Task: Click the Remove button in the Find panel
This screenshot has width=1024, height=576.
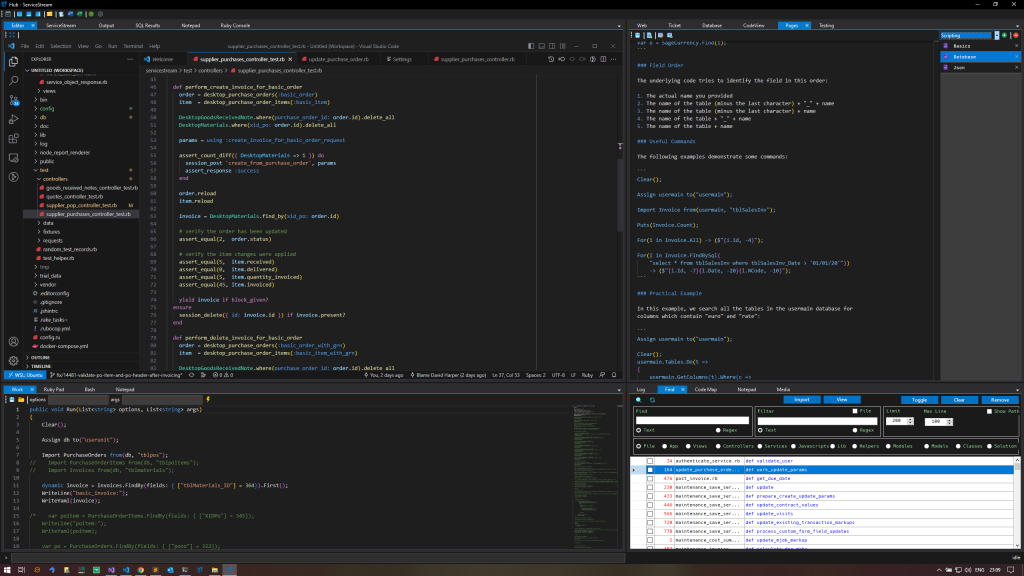Action: coord(1000,400)
